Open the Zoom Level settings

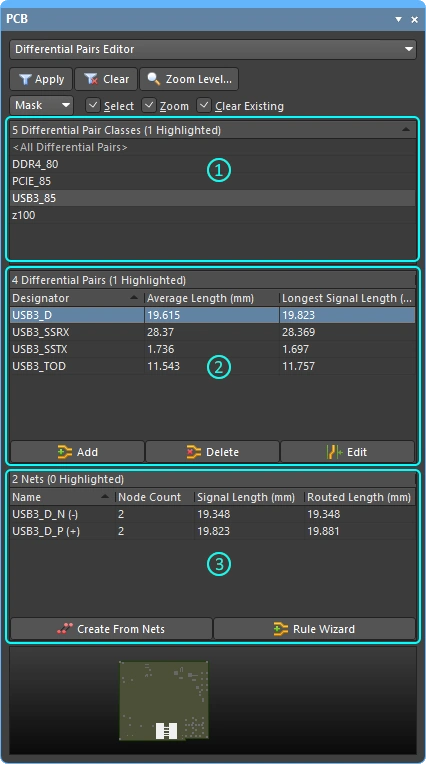coord(189,79)
